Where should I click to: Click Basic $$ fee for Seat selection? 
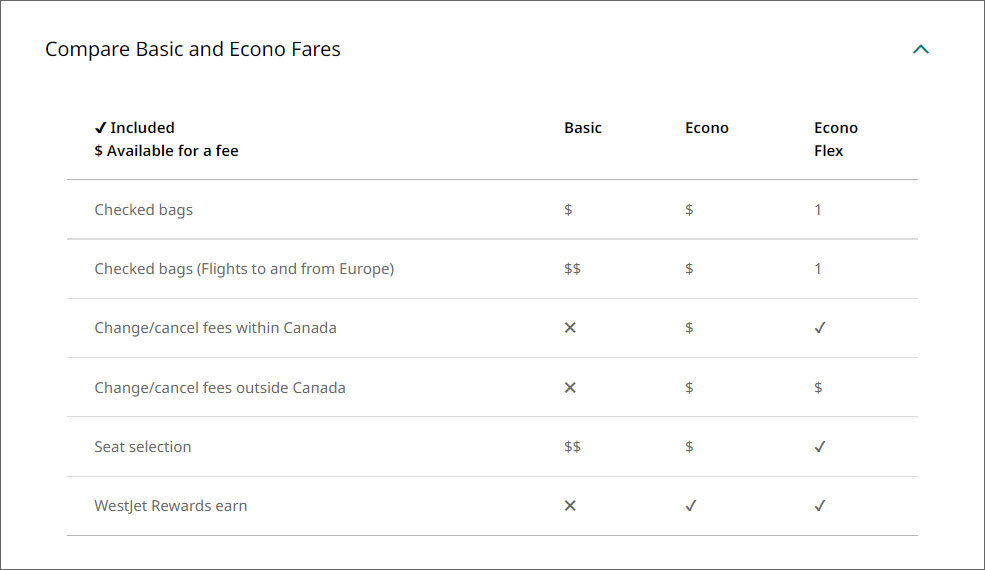572,447
